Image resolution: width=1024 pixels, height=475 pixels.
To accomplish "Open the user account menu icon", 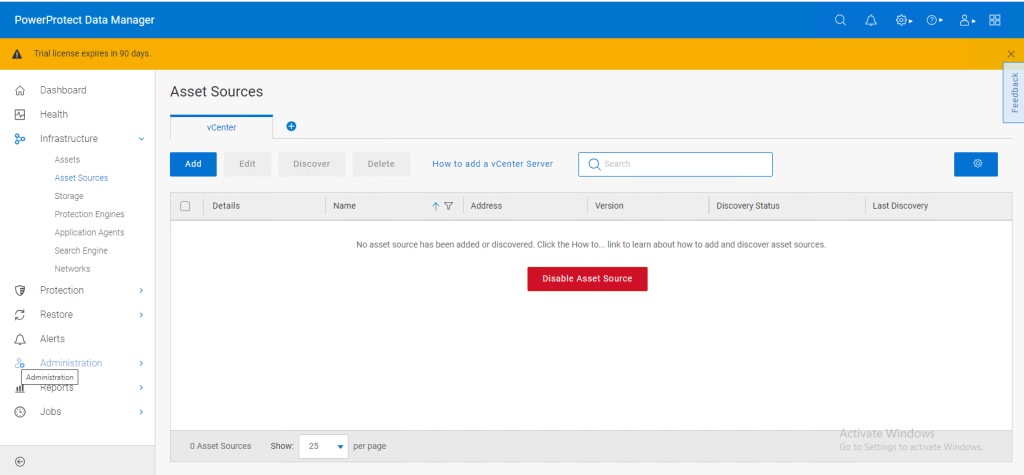I will (x=965, y=20).
